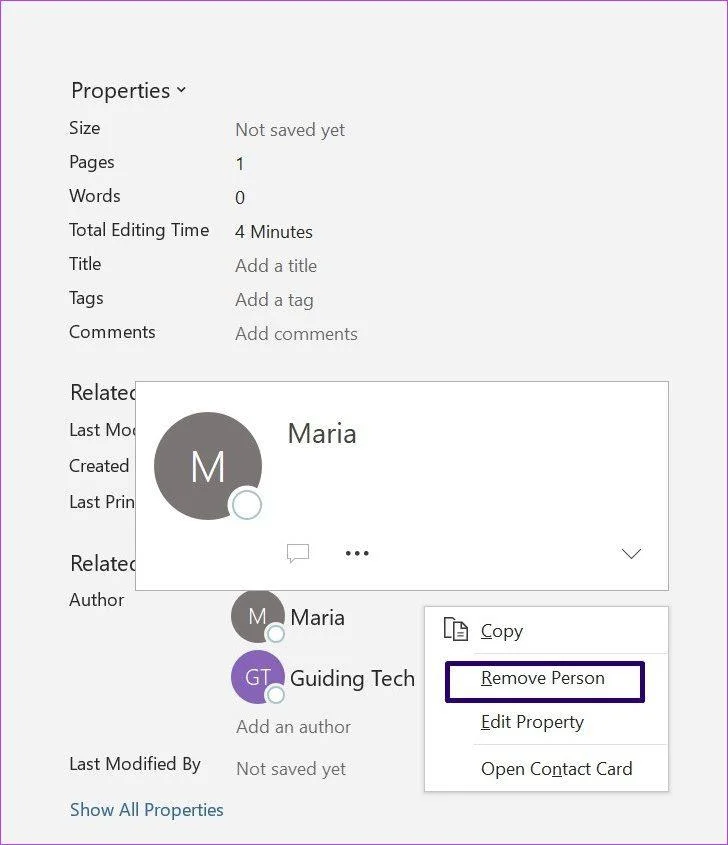Image resolution: width=728 pixels, height=845 pixels.
Task: Click the Tags label
Action: coord(86,298)
